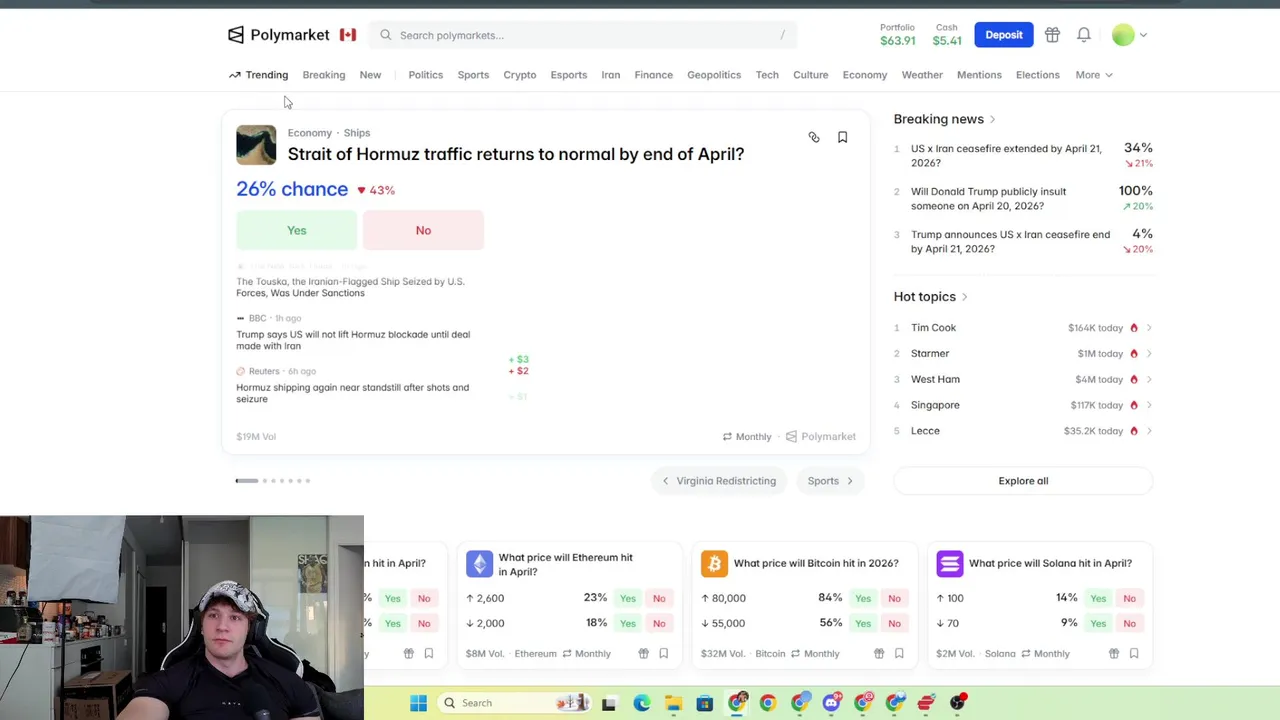Bookmark the Strait of Hormuz market
The height and width of the screenshot is (720, 1280).
click(x=843, y=137)
